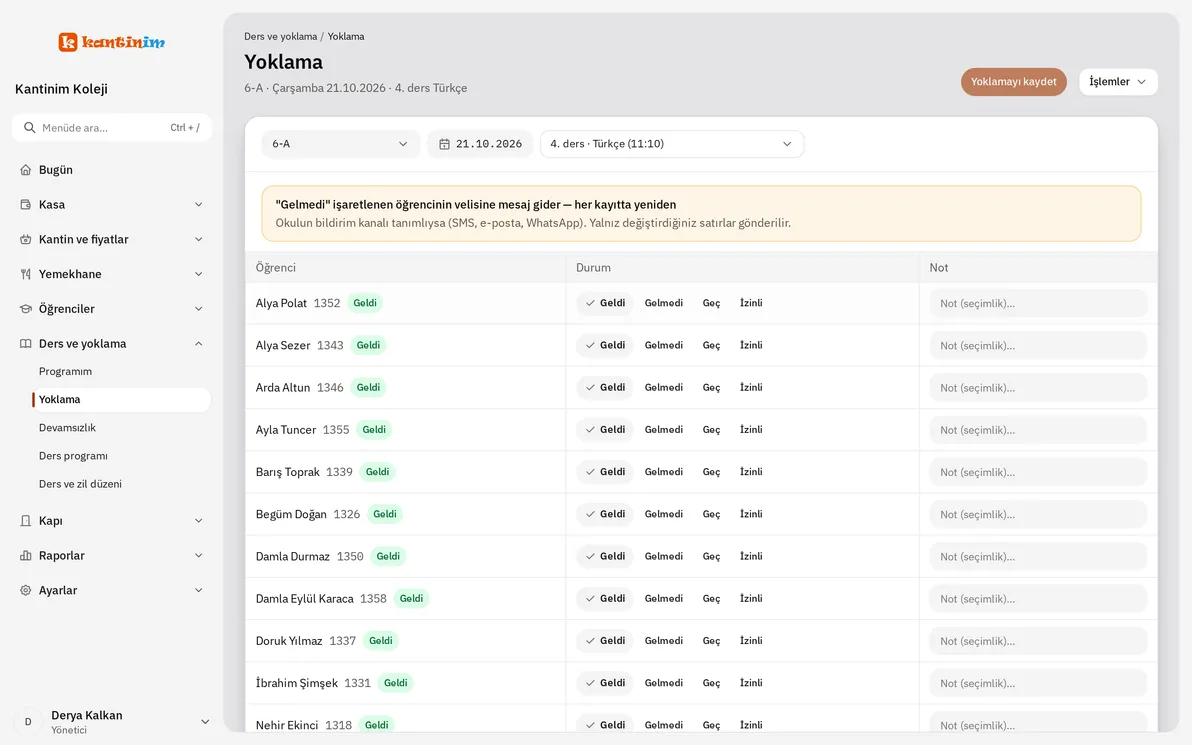Open the 4. ders Türkçe lesson dropdown
Viewport: 1192px width, 745px height.
pos(672,144)
